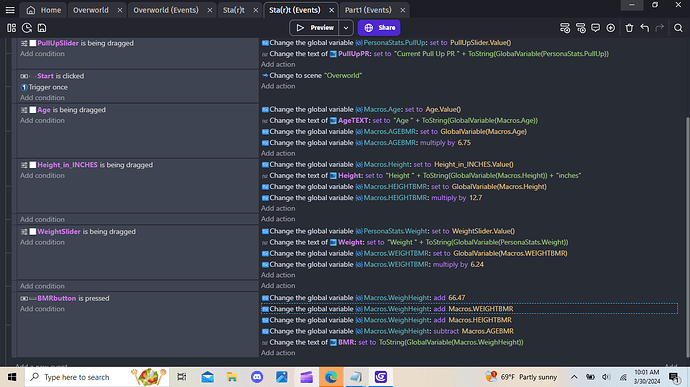Click the AgeTEXT change text action
690x387 pixels.
[400, 121]
